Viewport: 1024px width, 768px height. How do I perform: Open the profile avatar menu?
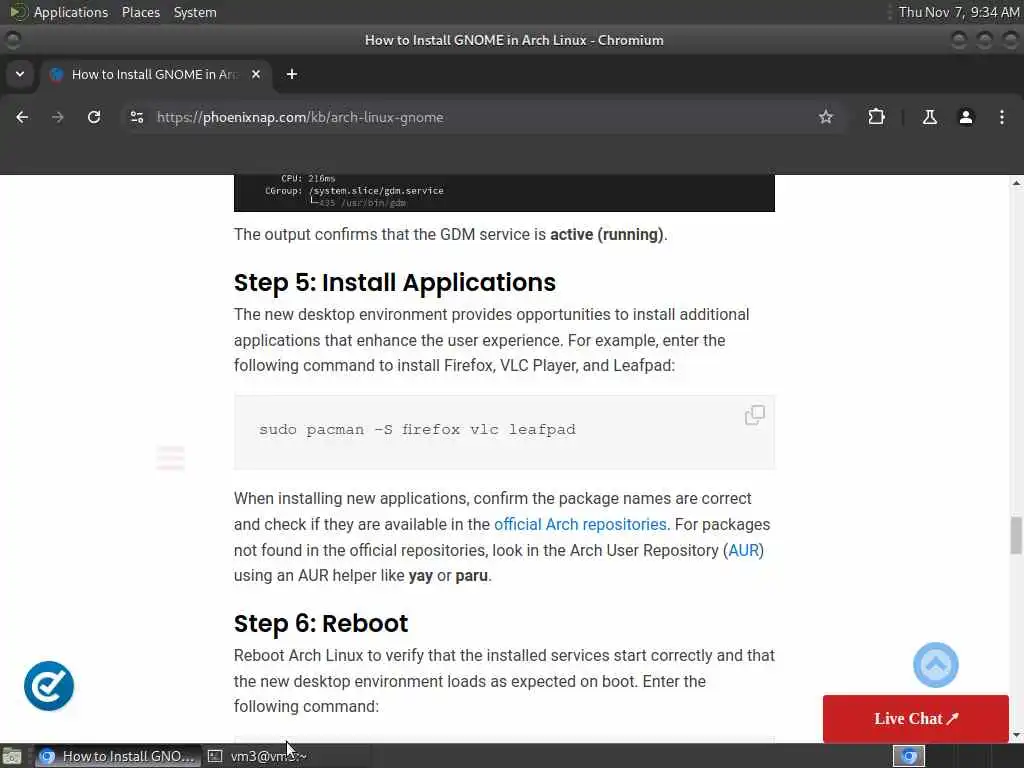pyautogui.click(x=966, y=117)
